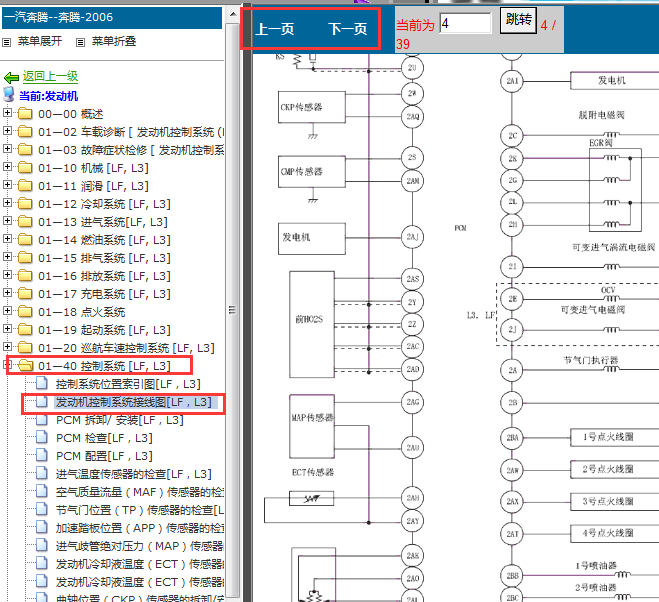Open 加速踏板位置（APP）传感器 page
Image resolution: width=659 pixels, height=602 pixels.
pyautogui.click(x=140, y=528)
